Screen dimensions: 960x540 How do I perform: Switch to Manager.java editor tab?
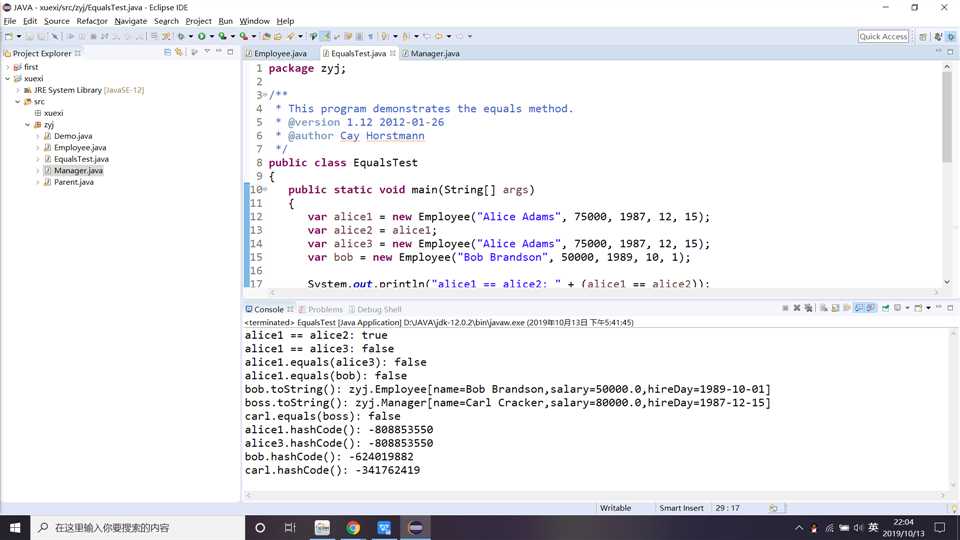[435, 53]
